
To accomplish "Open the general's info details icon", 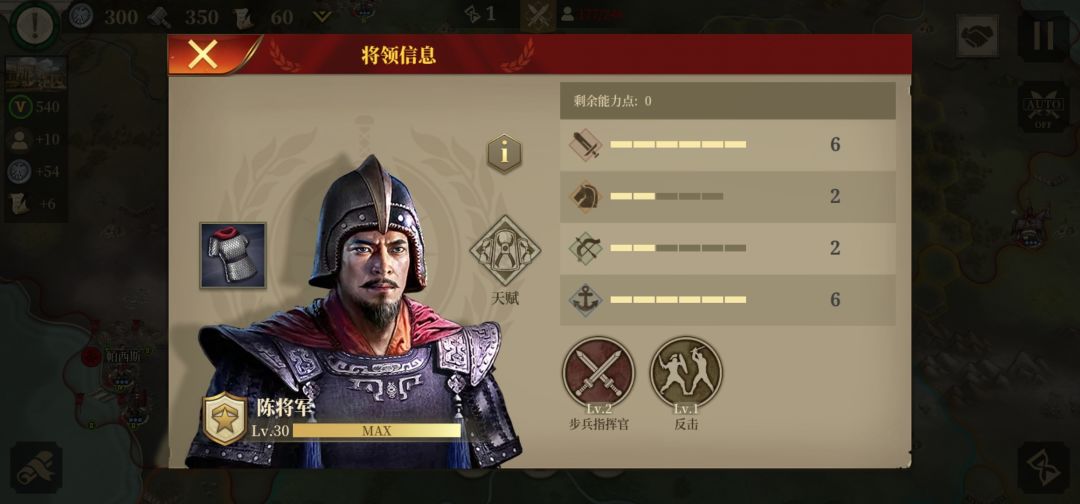I will pyautogui.click(x=505, y=154).
